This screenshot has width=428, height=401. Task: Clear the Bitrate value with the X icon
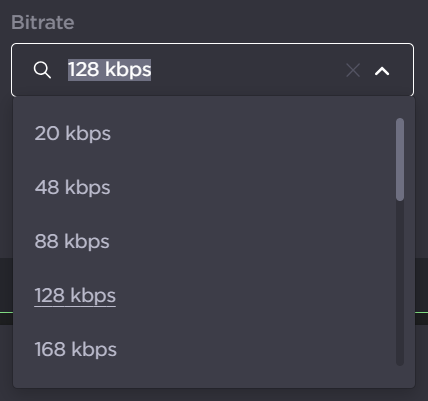pyautogui.click(x=353, y=70)
